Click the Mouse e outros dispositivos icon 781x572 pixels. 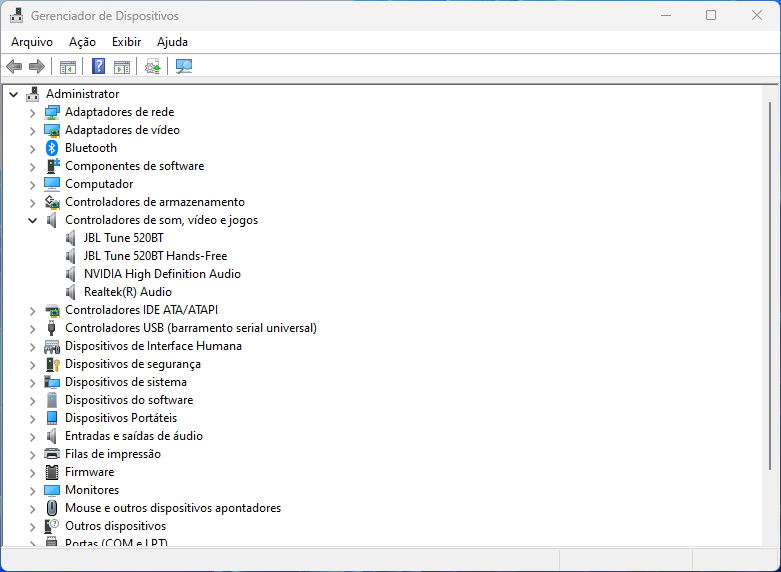click(x=52, y=508)
